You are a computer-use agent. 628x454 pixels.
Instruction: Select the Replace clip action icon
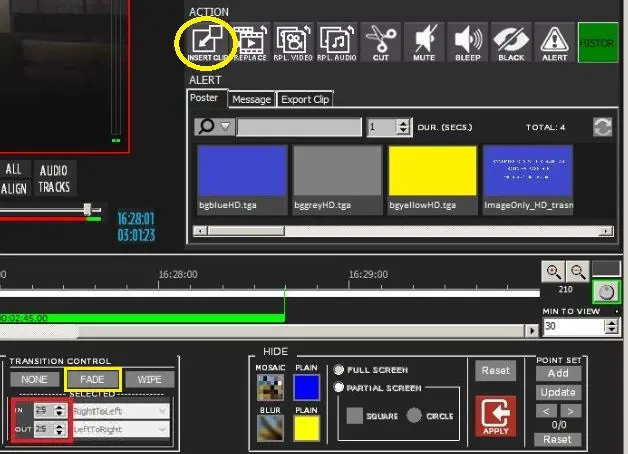coord(251,42)
